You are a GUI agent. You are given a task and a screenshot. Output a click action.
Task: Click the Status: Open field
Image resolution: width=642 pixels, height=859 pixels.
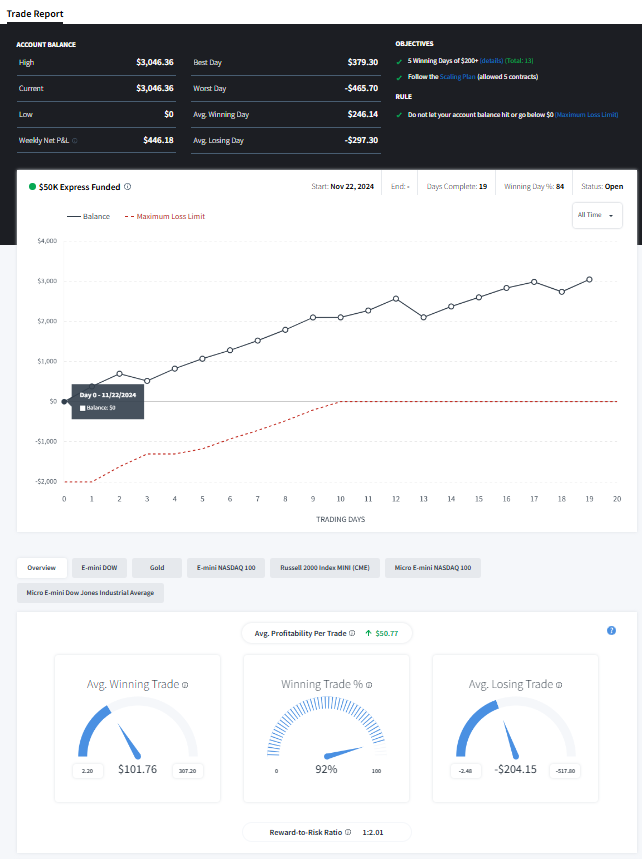[602, 187]
